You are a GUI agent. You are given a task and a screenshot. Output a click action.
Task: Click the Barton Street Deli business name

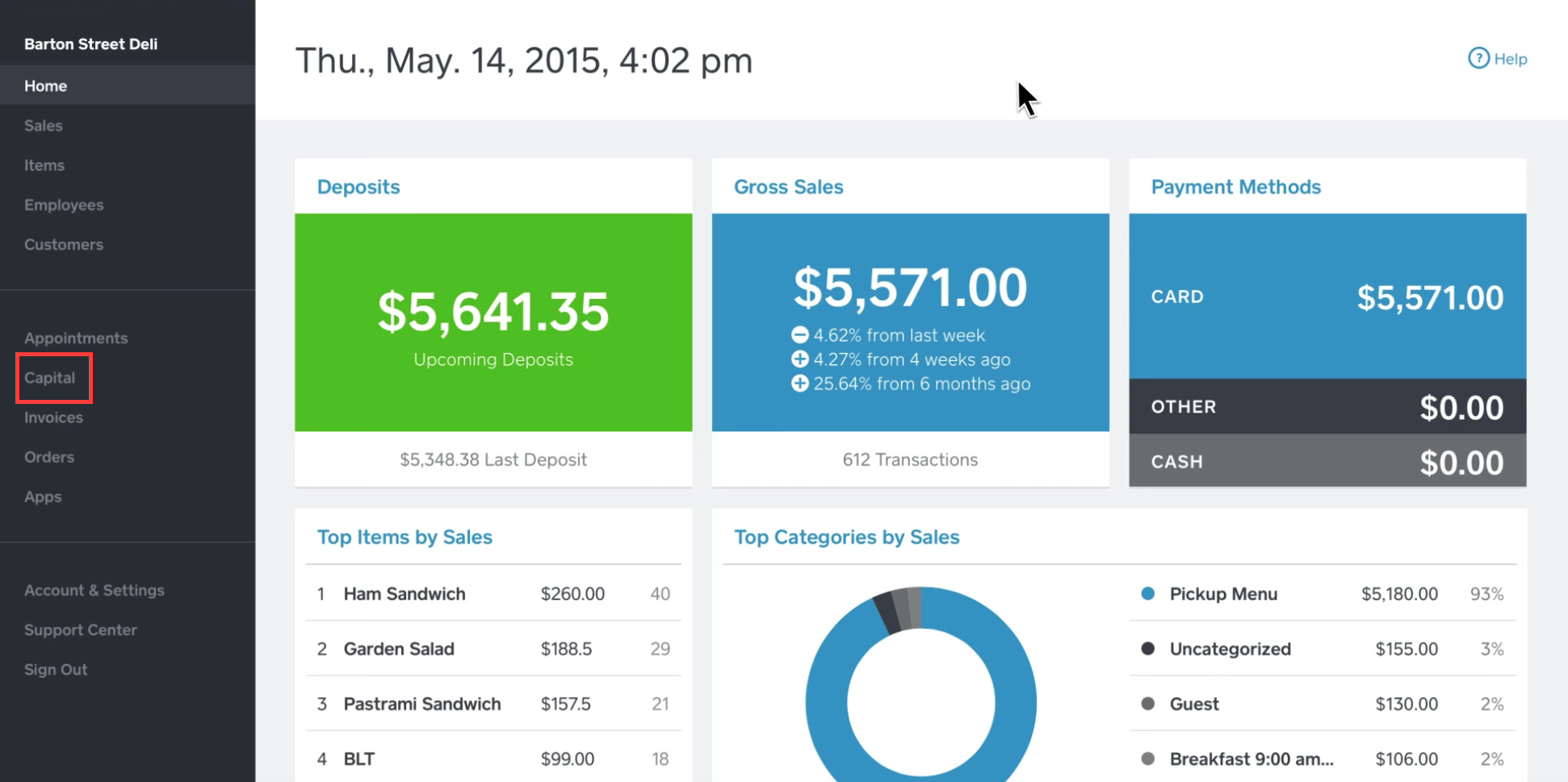(x=90, y=44)
